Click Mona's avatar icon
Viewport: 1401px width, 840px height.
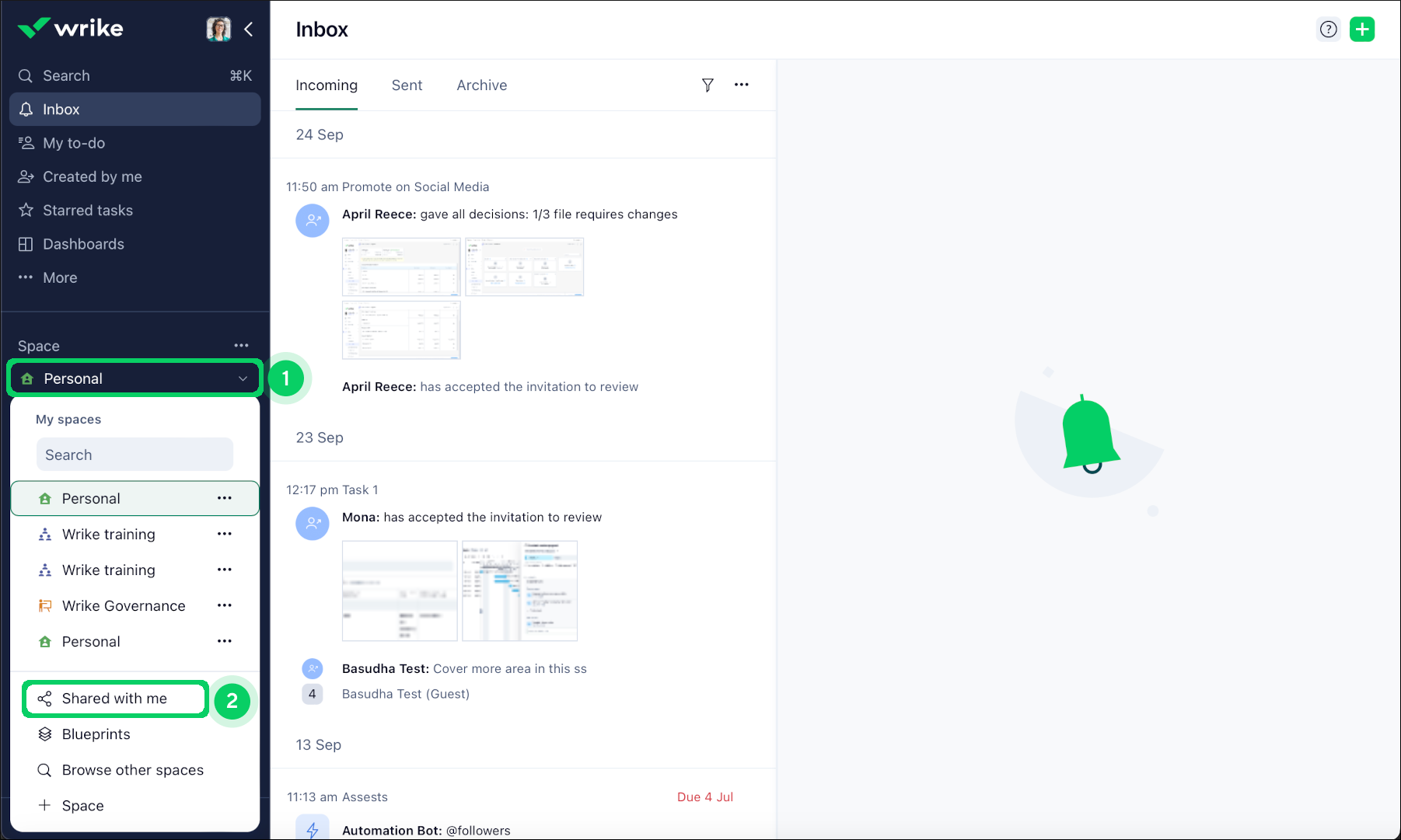[313, 524]
